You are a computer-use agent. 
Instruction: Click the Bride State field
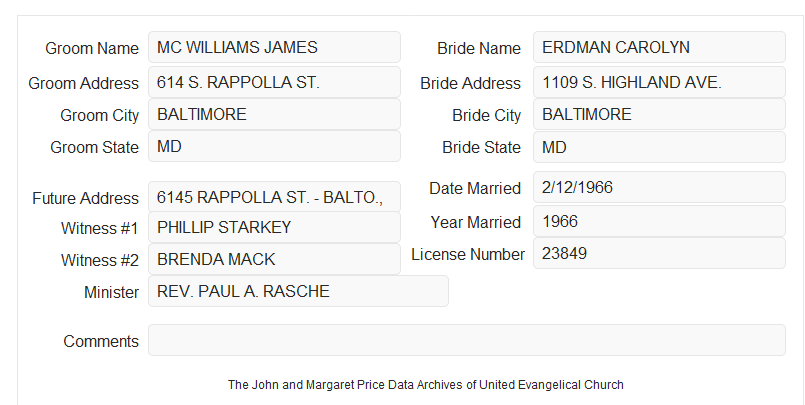tap(659, 147)
